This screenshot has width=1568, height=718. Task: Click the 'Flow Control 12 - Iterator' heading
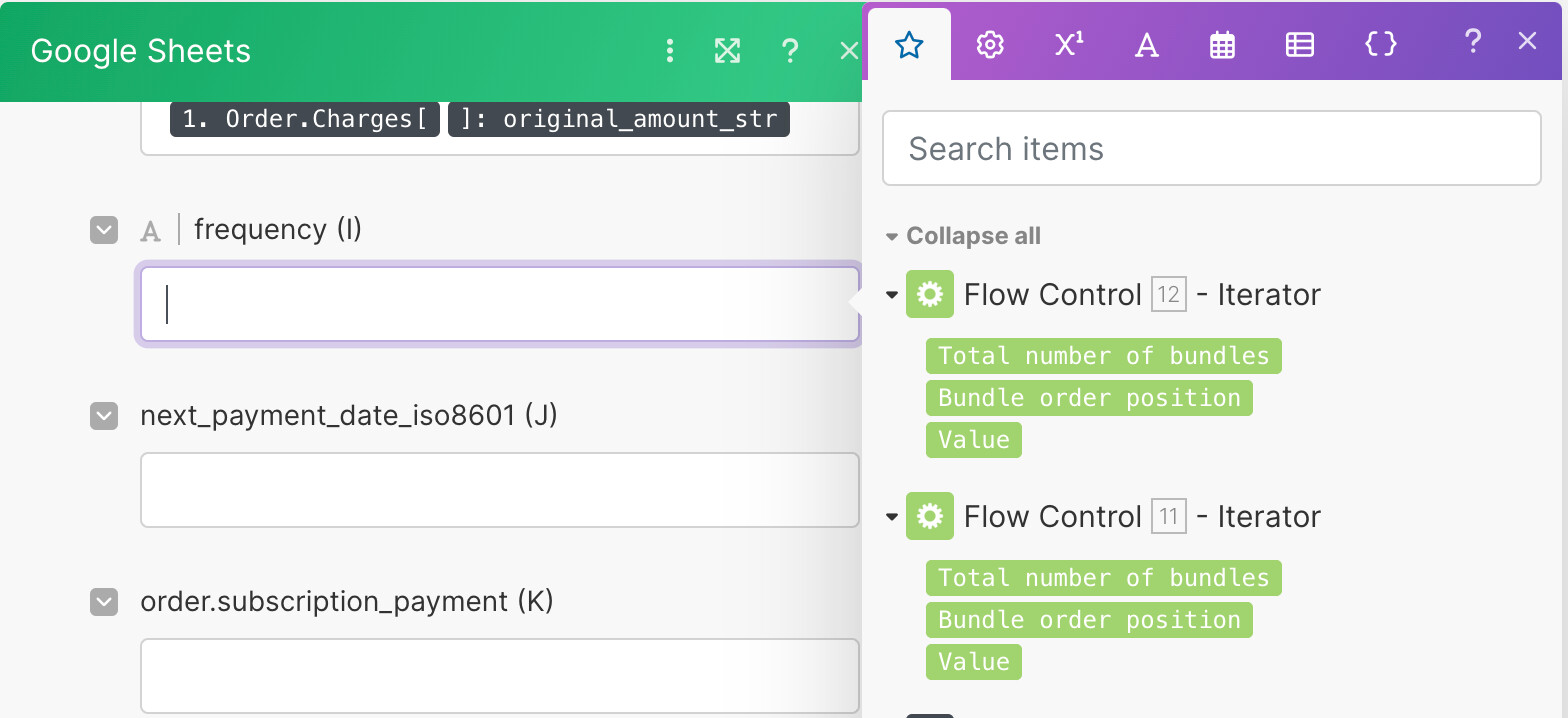[x=1142, y=295]
